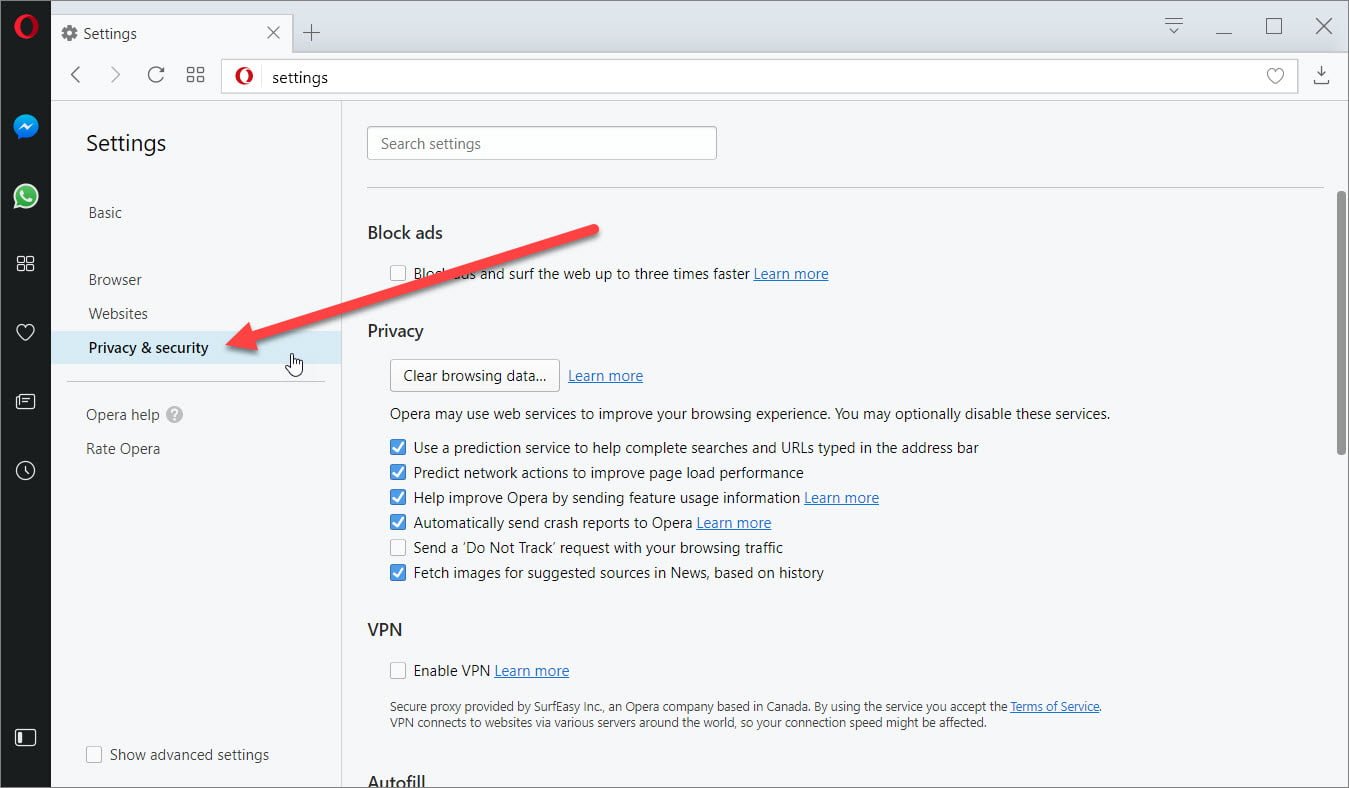Open Speed Dial from the sidebar
Screen dimensions: 1349x788
[x=26, y=264]
